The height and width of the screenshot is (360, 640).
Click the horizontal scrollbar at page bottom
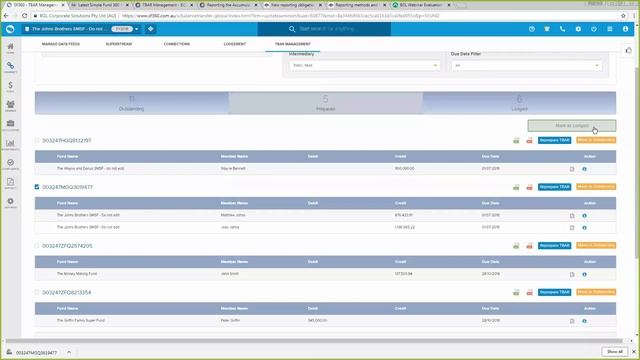[313, 340]
